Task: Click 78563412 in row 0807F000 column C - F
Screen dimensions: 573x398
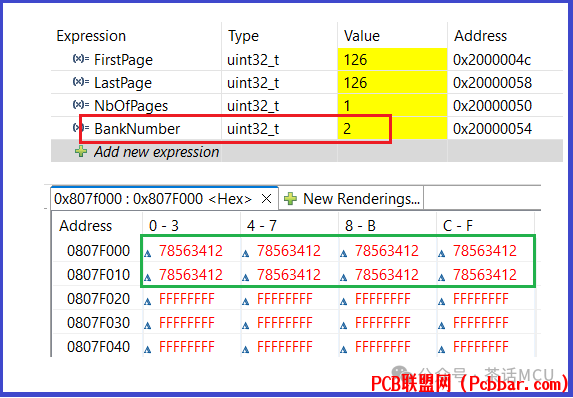Action: click(x=485, y=251)
